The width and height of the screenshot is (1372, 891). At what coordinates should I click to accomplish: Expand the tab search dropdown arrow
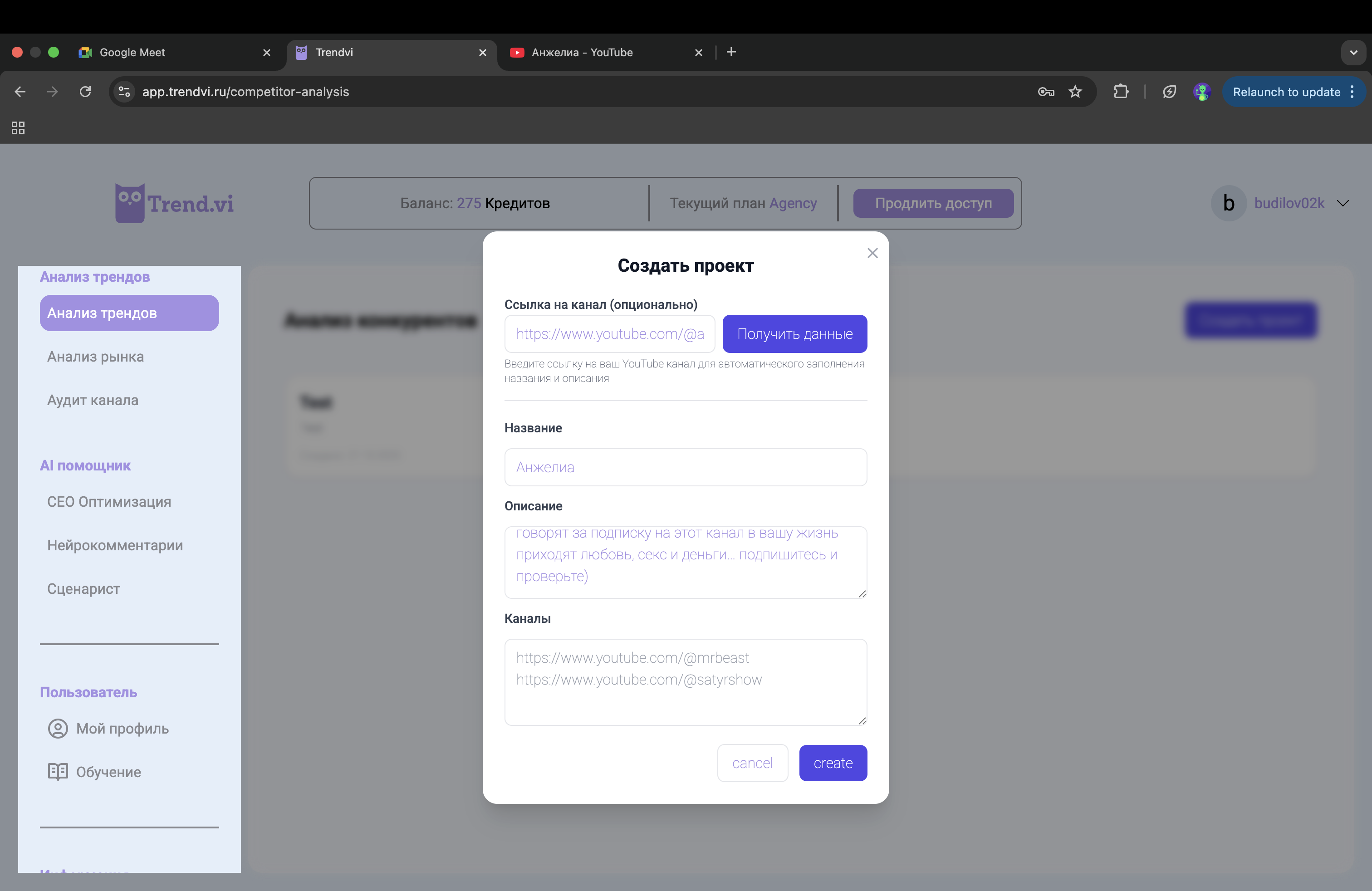click(1353, 53)
